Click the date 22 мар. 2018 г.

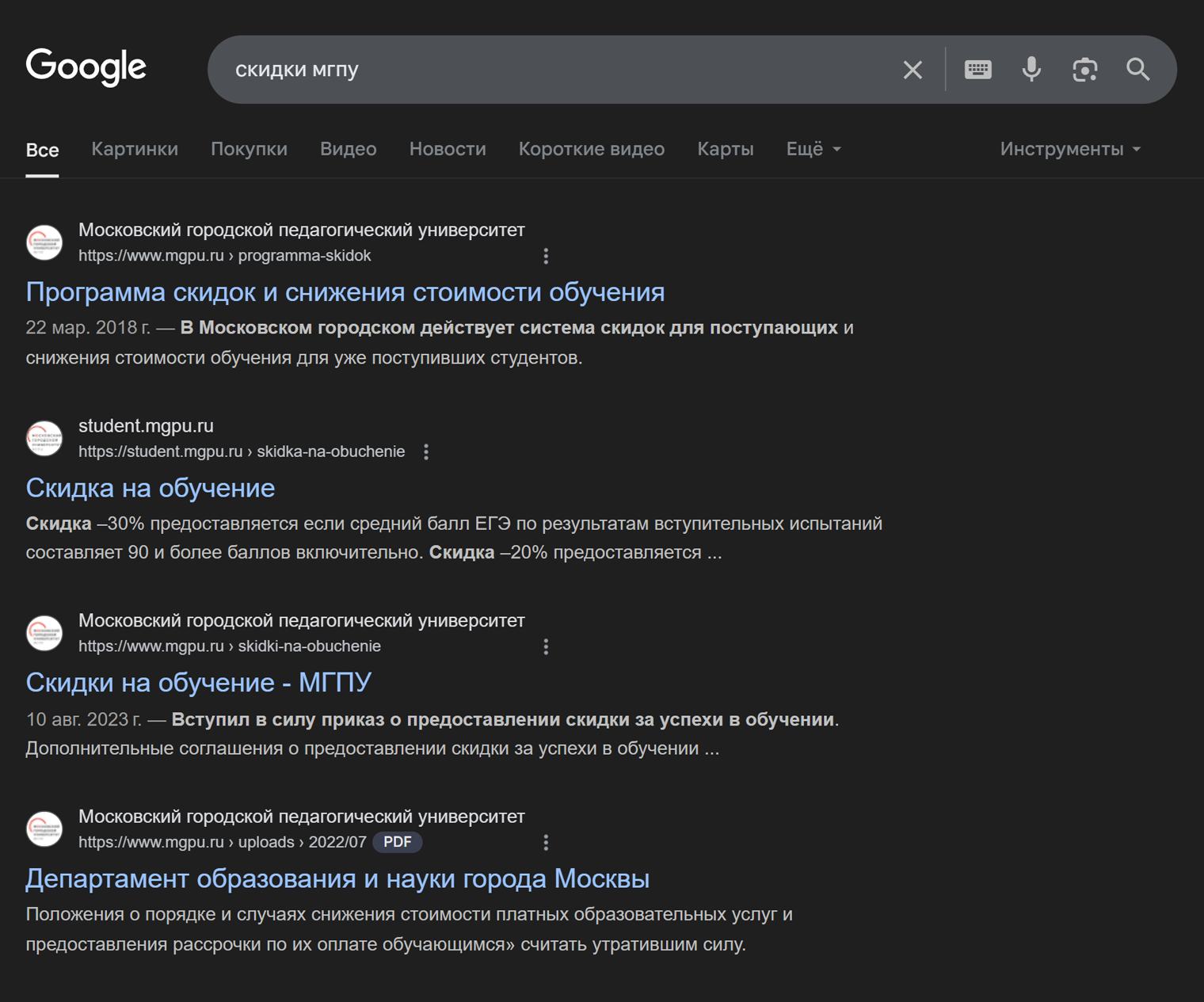(88, 328)
